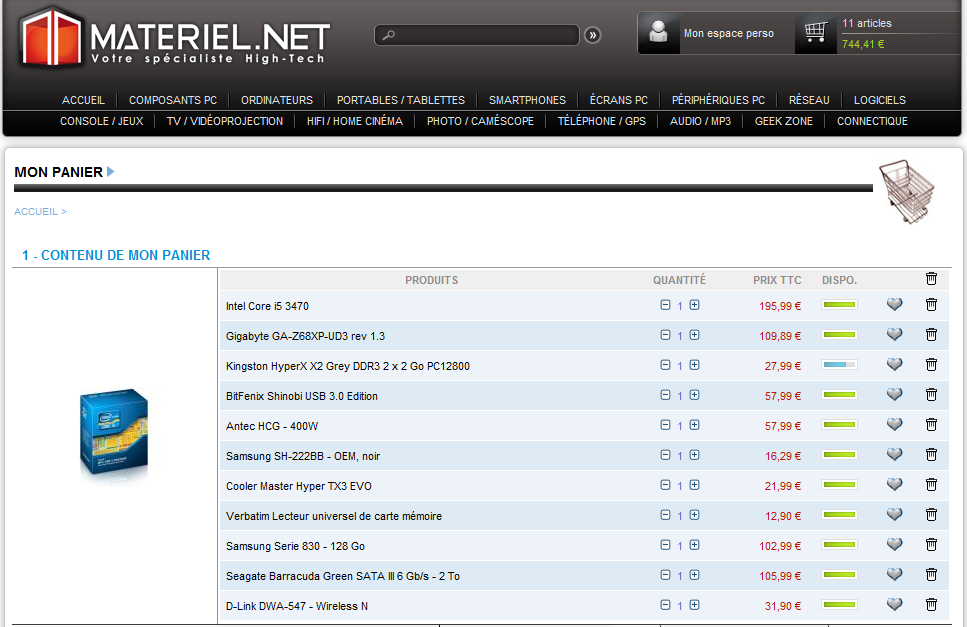The image size is (967, 627).
Task: Open the GEEK ZONE section
Action: 784,121
